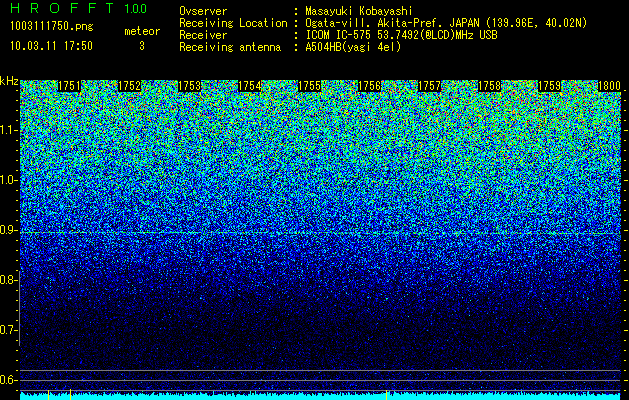Click the 1754 time label
The image size is (629, 400).
pyautogui.click(x=250, y=86)
